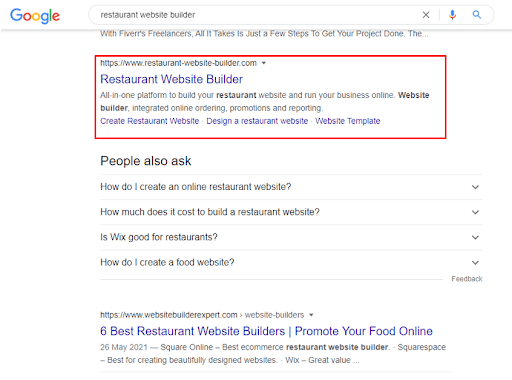Viewport: 512px width, 380px height.
Task: Open the Design a restaurant website sitelink
Action: pos(257,121)
